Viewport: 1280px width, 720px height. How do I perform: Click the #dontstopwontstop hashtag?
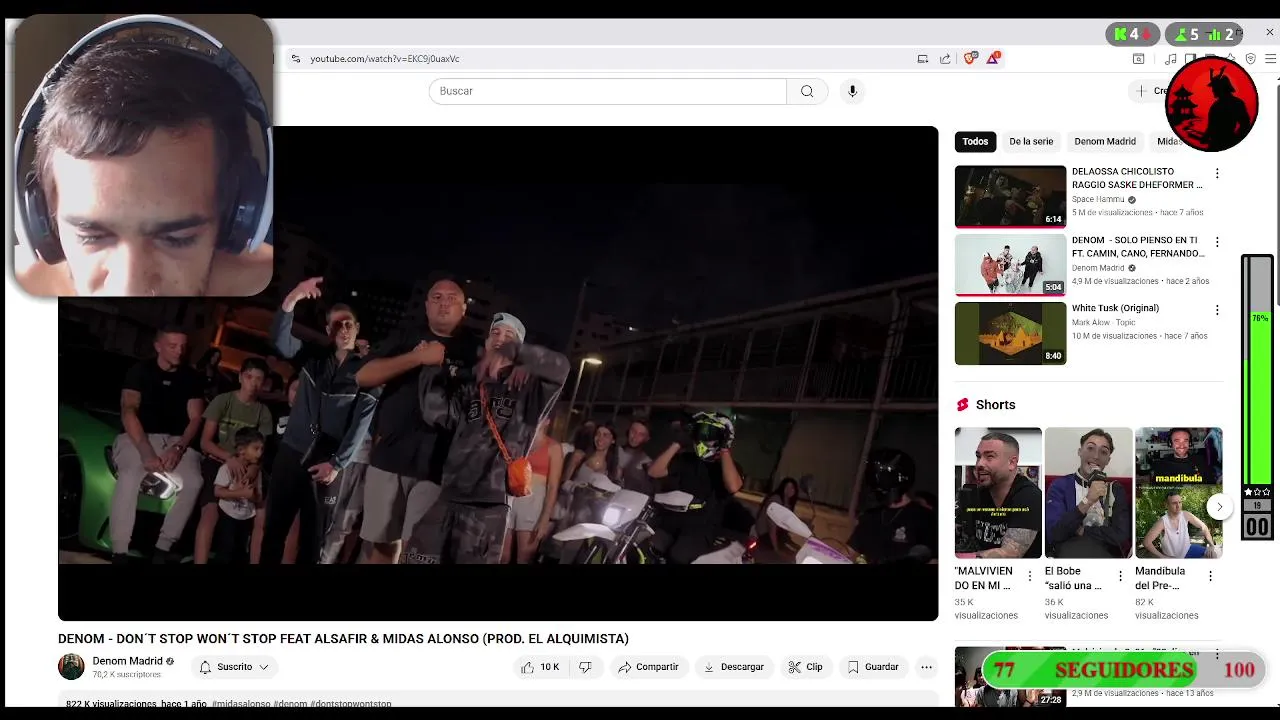(351, 704)
